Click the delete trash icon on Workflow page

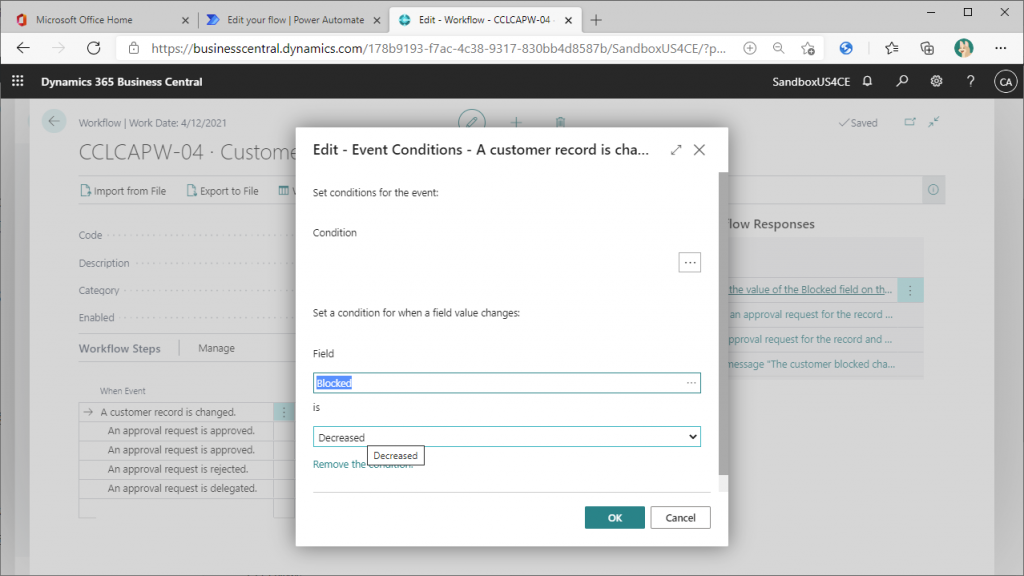click(x=560, y=122)
